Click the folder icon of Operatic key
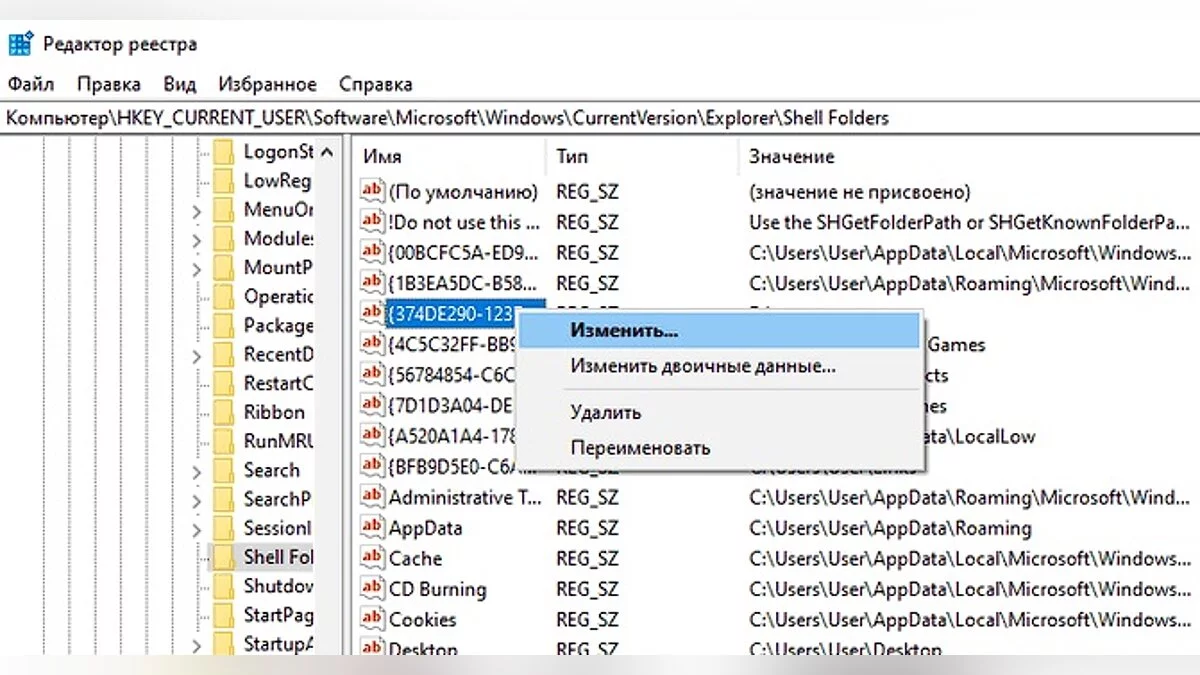Viewport: 1200px width, 675px height. (x=223, y=297)
